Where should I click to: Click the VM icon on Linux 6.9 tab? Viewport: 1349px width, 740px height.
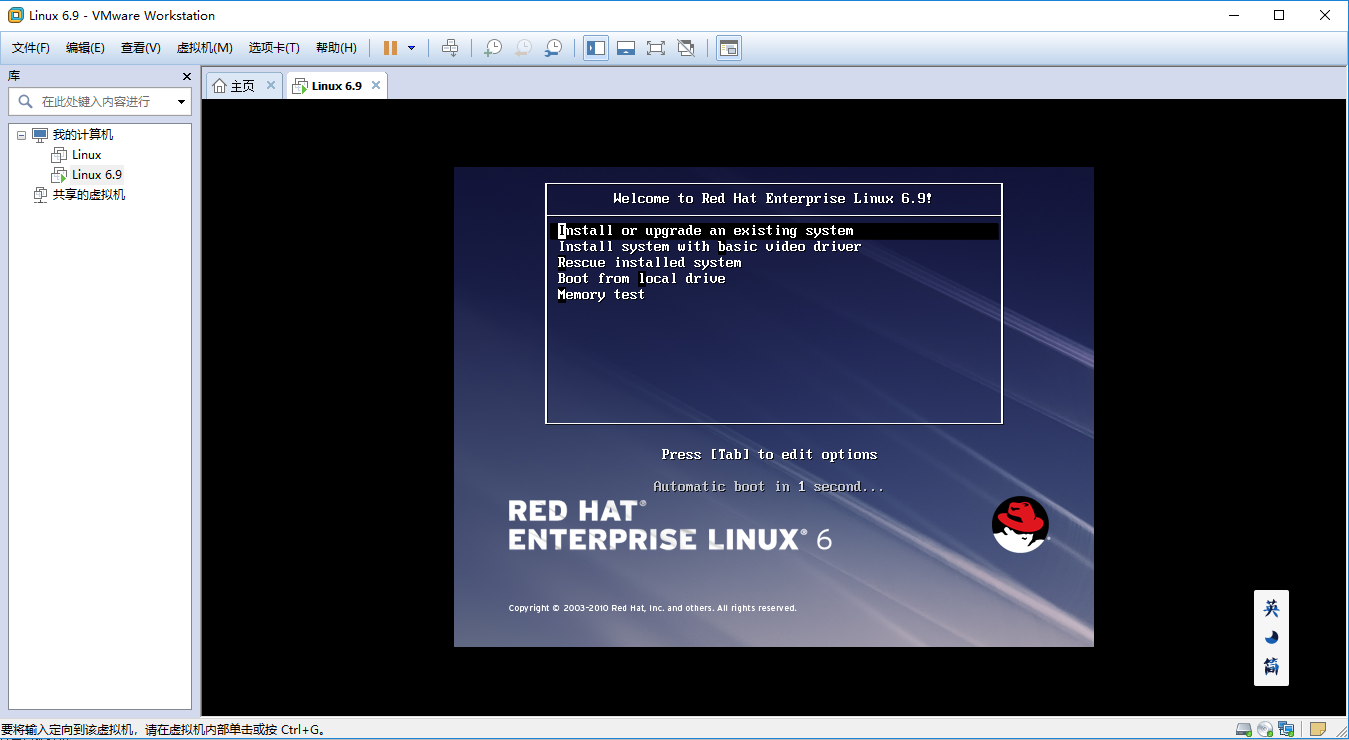(299, 86)
